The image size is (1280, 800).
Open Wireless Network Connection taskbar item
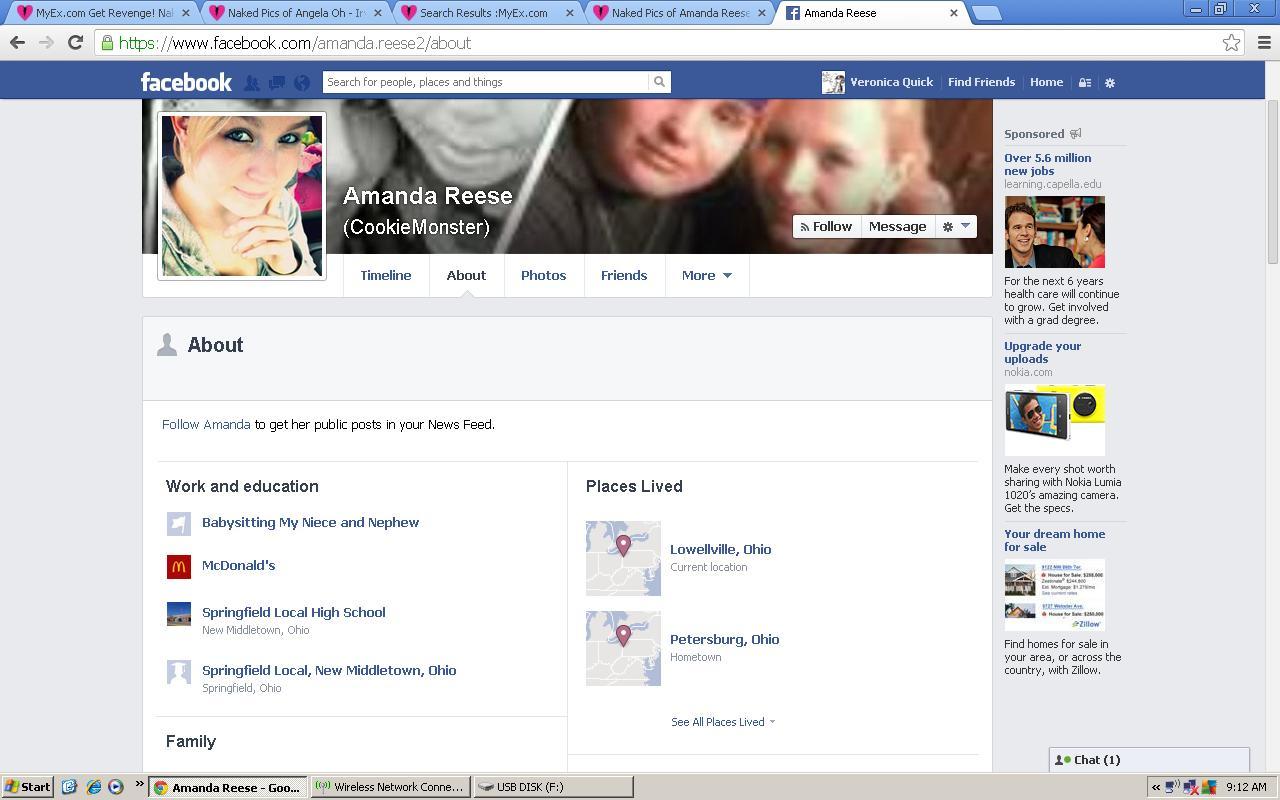[x=390, y=787]
